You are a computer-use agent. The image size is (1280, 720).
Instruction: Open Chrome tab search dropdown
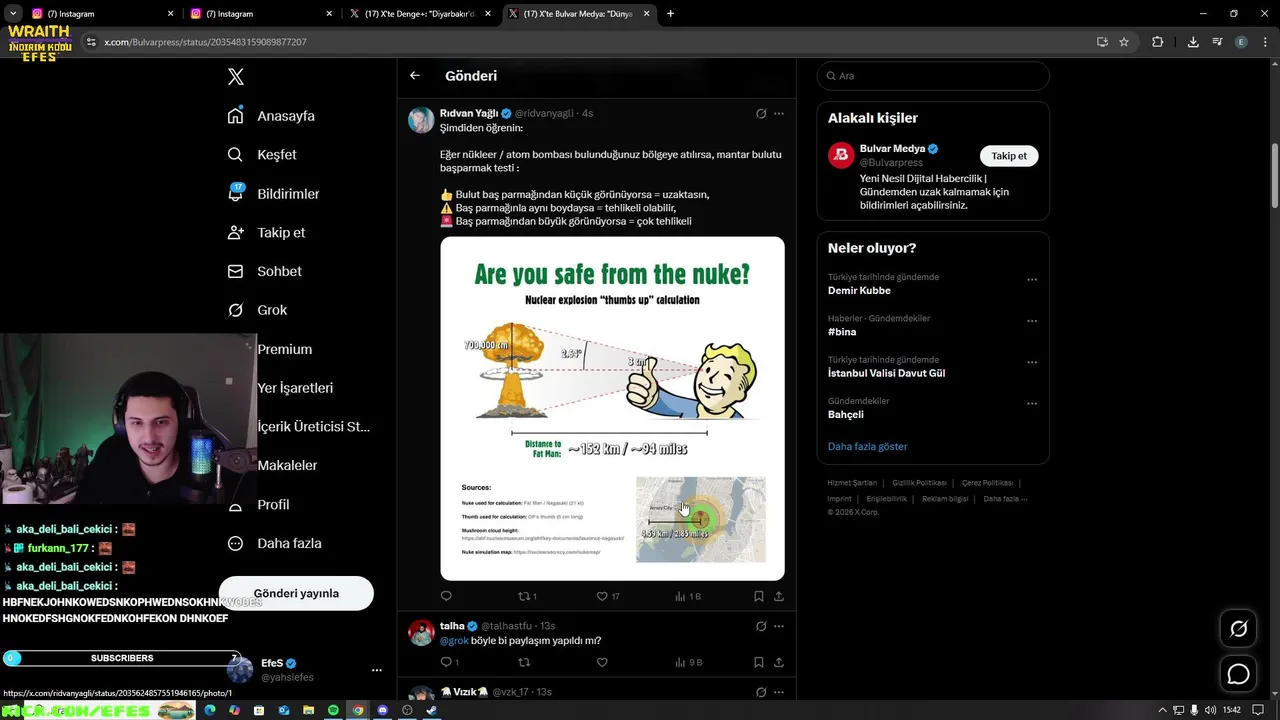13,14
